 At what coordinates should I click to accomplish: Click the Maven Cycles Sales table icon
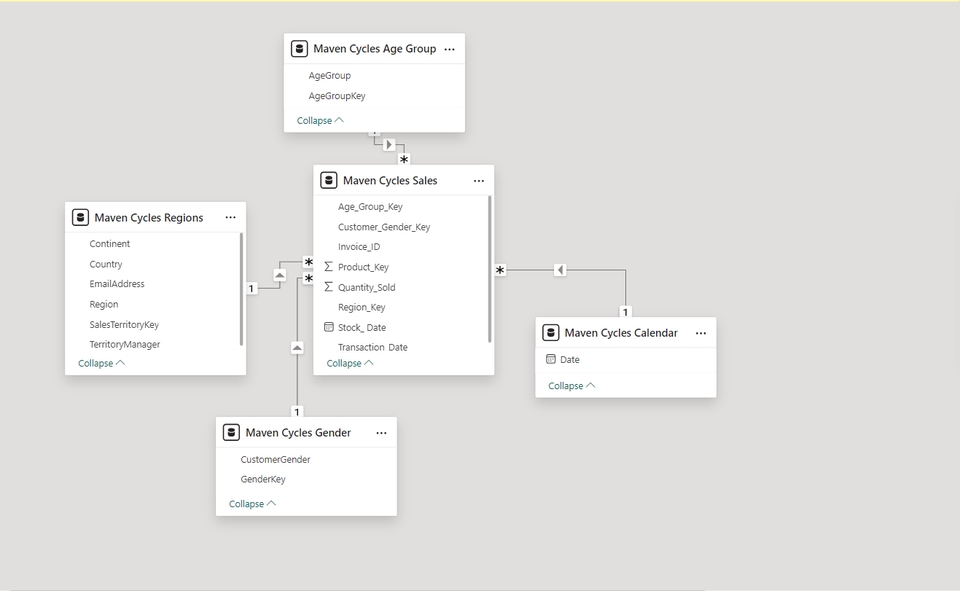pyautogui.click(x=329, y=181)
